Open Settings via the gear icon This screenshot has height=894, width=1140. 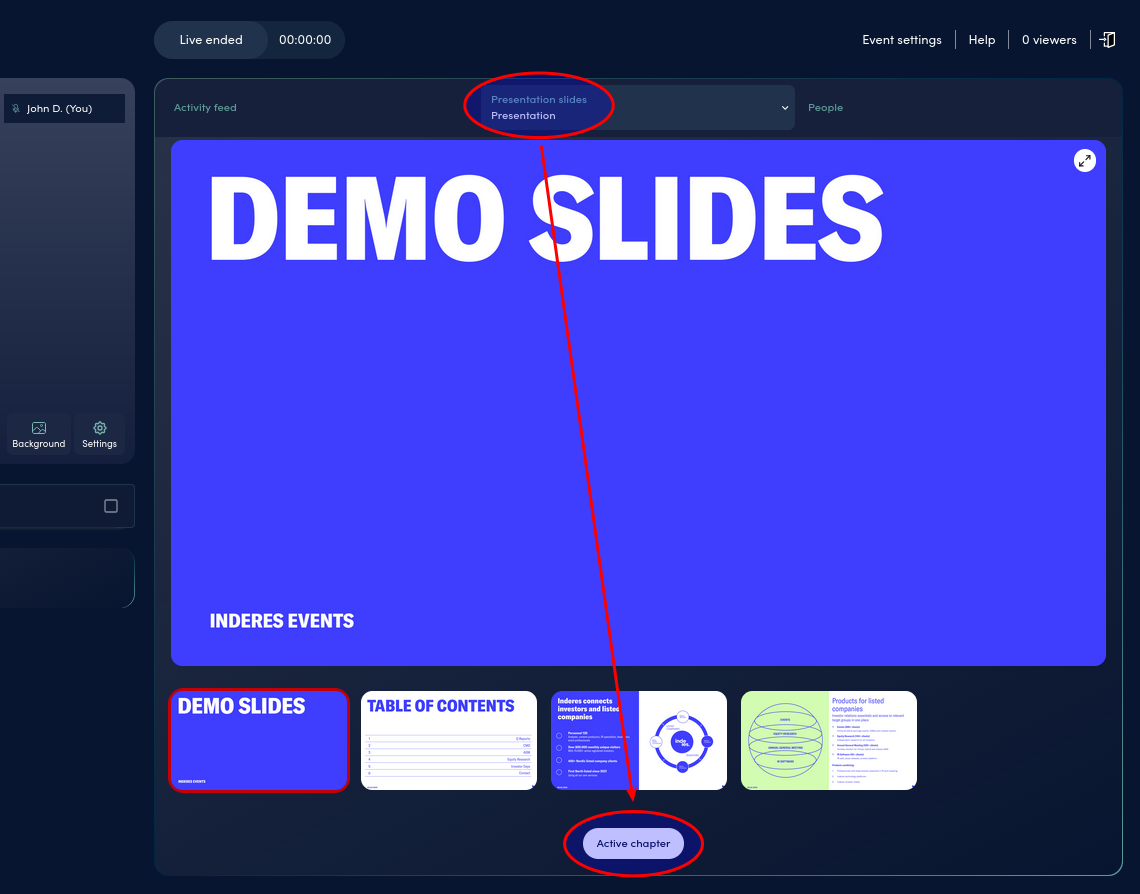pos(99,434)
